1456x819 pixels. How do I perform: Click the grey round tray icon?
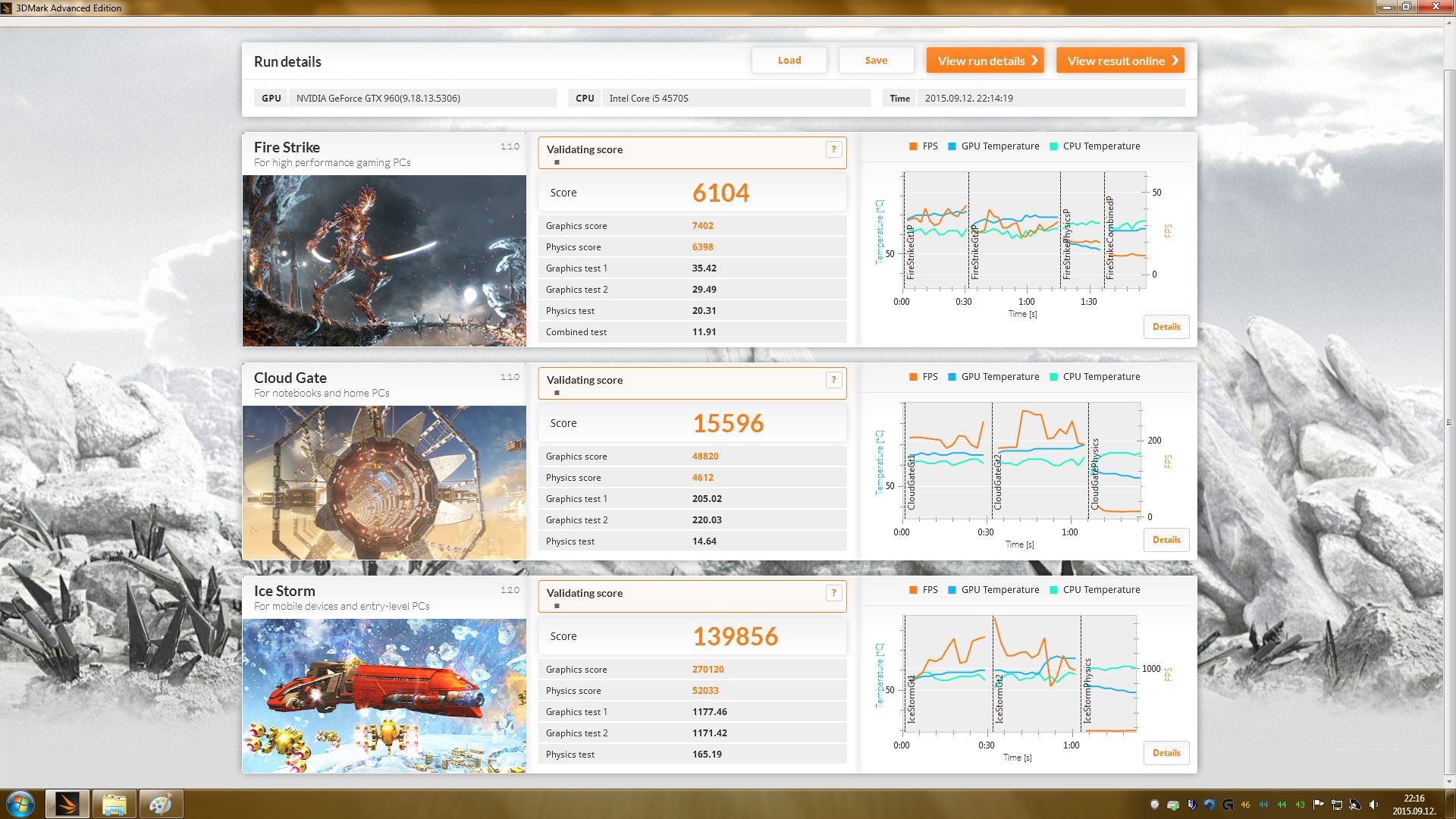1155,805
